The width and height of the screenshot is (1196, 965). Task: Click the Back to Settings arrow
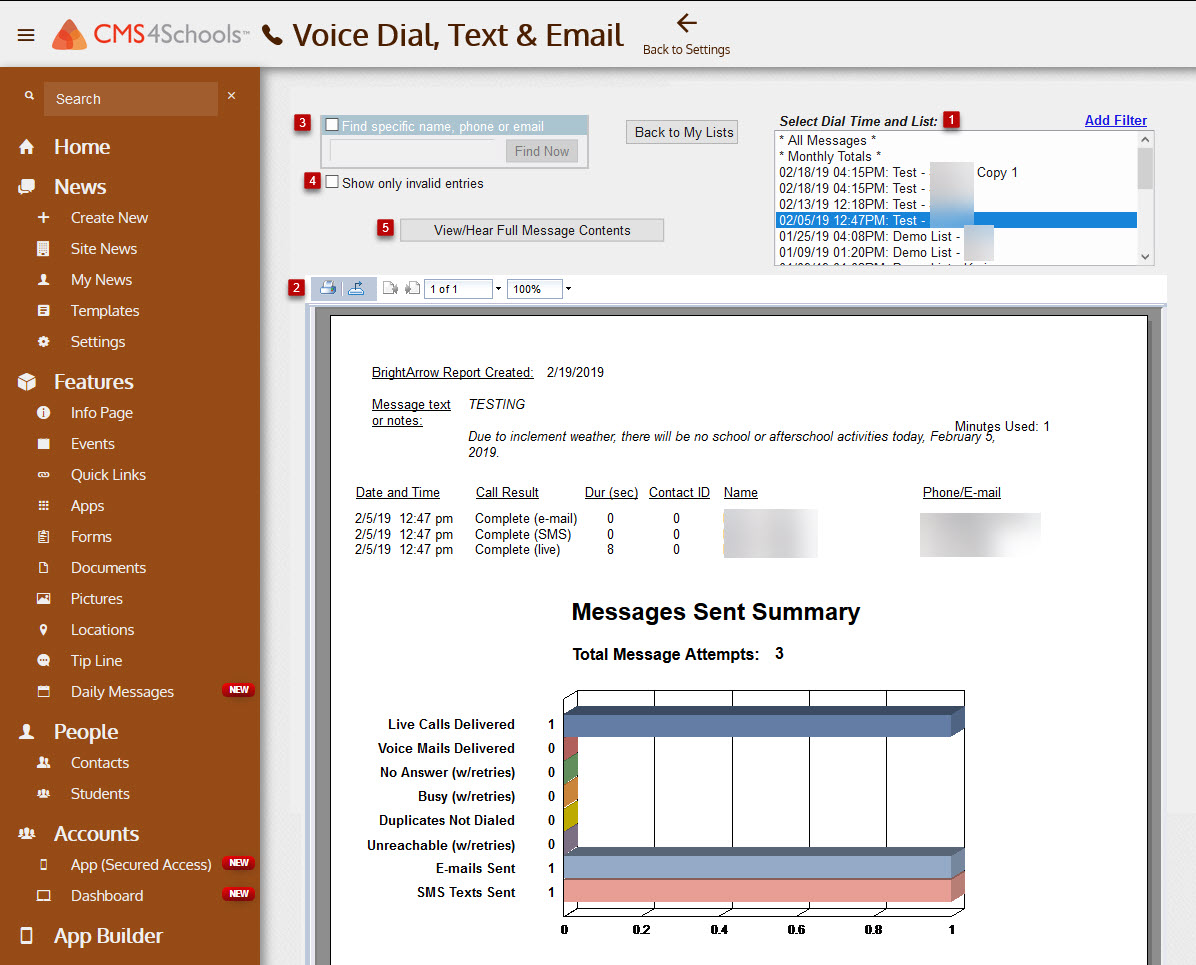point(686,23)
